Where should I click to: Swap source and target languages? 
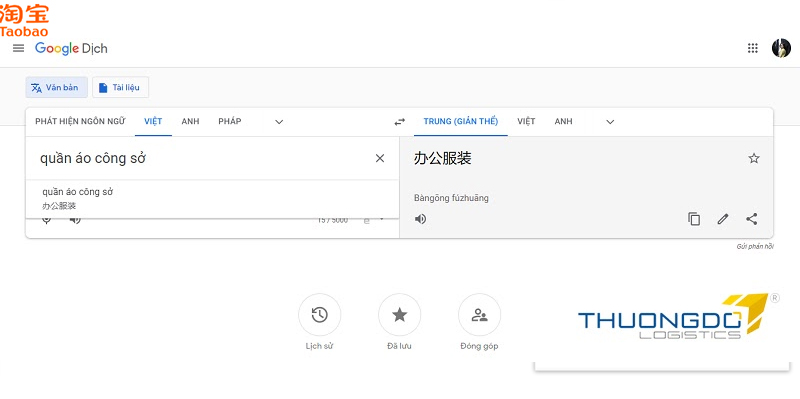(399, 122)
